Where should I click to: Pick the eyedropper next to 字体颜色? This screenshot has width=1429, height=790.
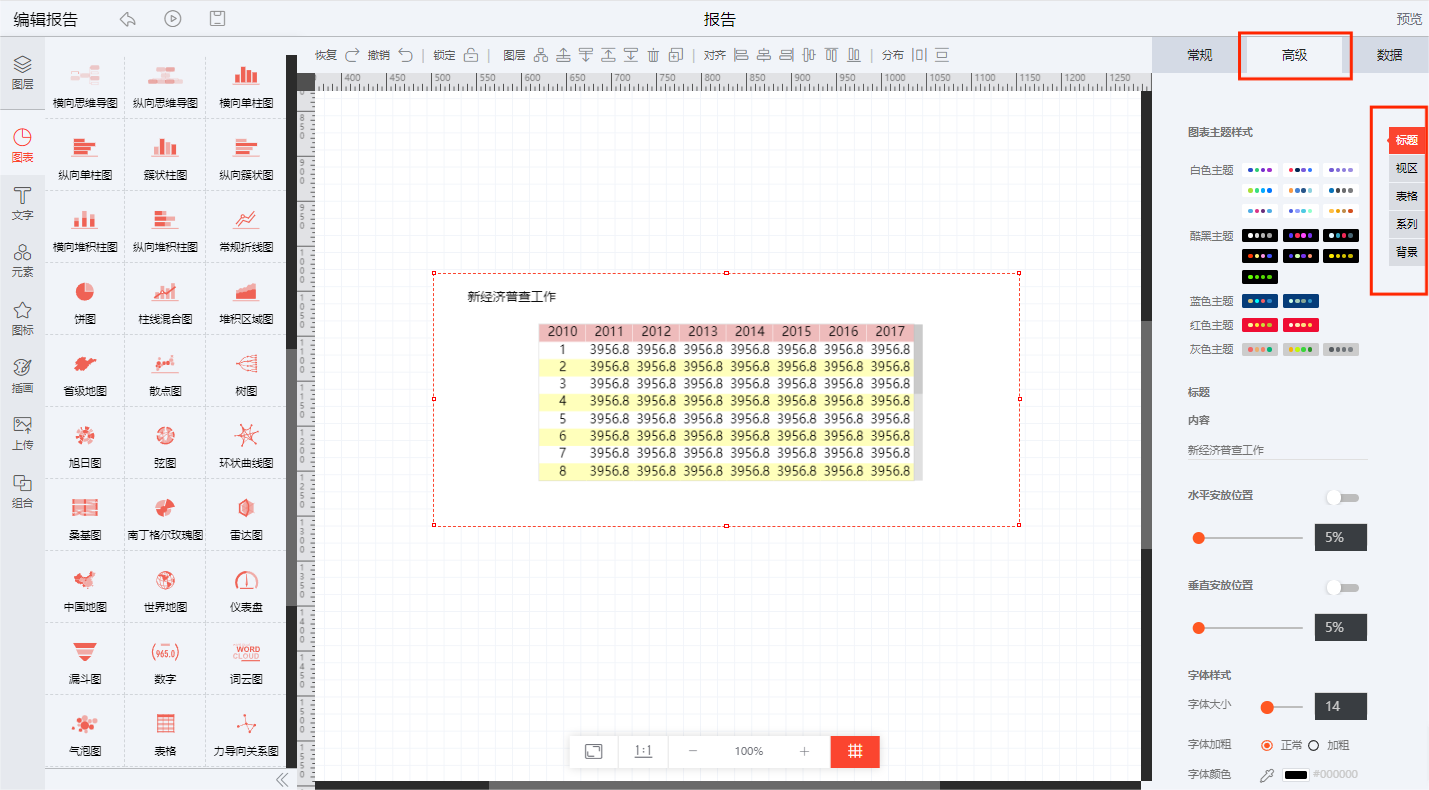point(1267,775)
